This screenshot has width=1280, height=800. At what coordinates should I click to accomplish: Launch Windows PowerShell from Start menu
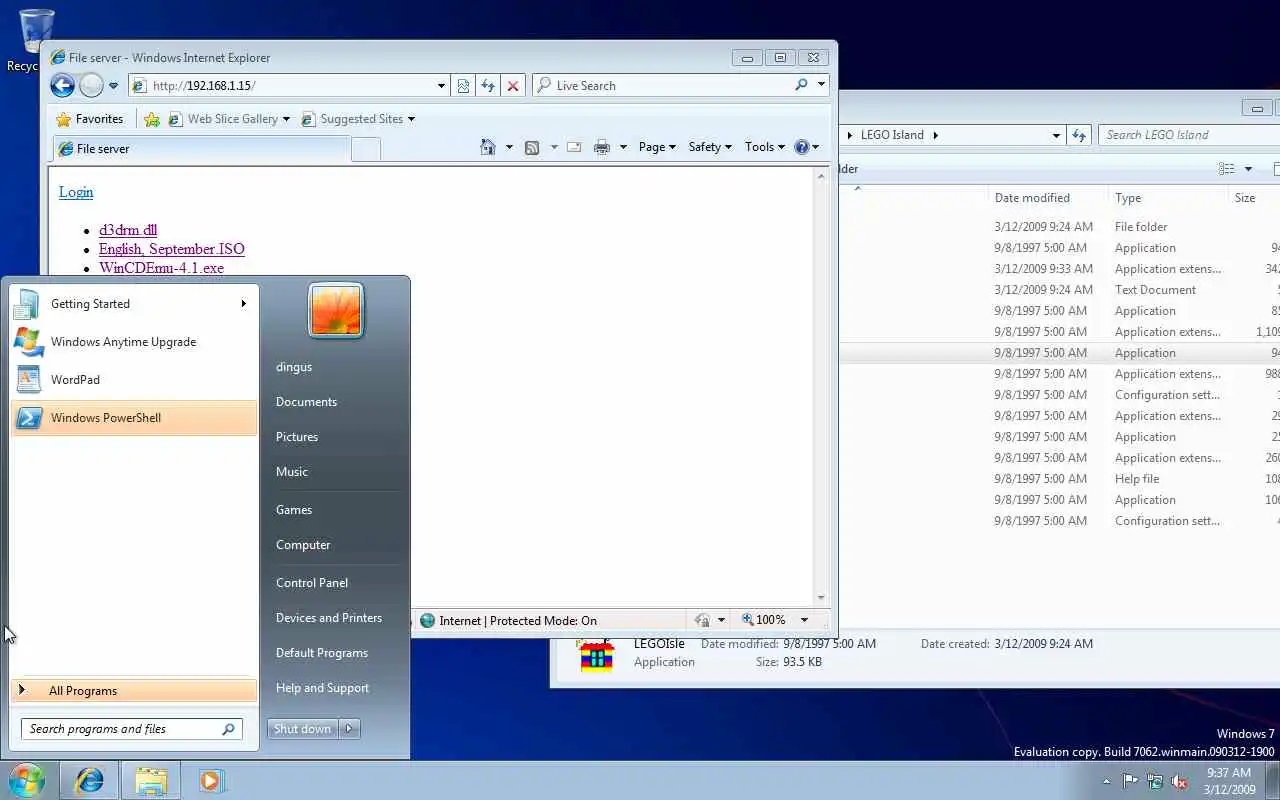coord(134,418)
